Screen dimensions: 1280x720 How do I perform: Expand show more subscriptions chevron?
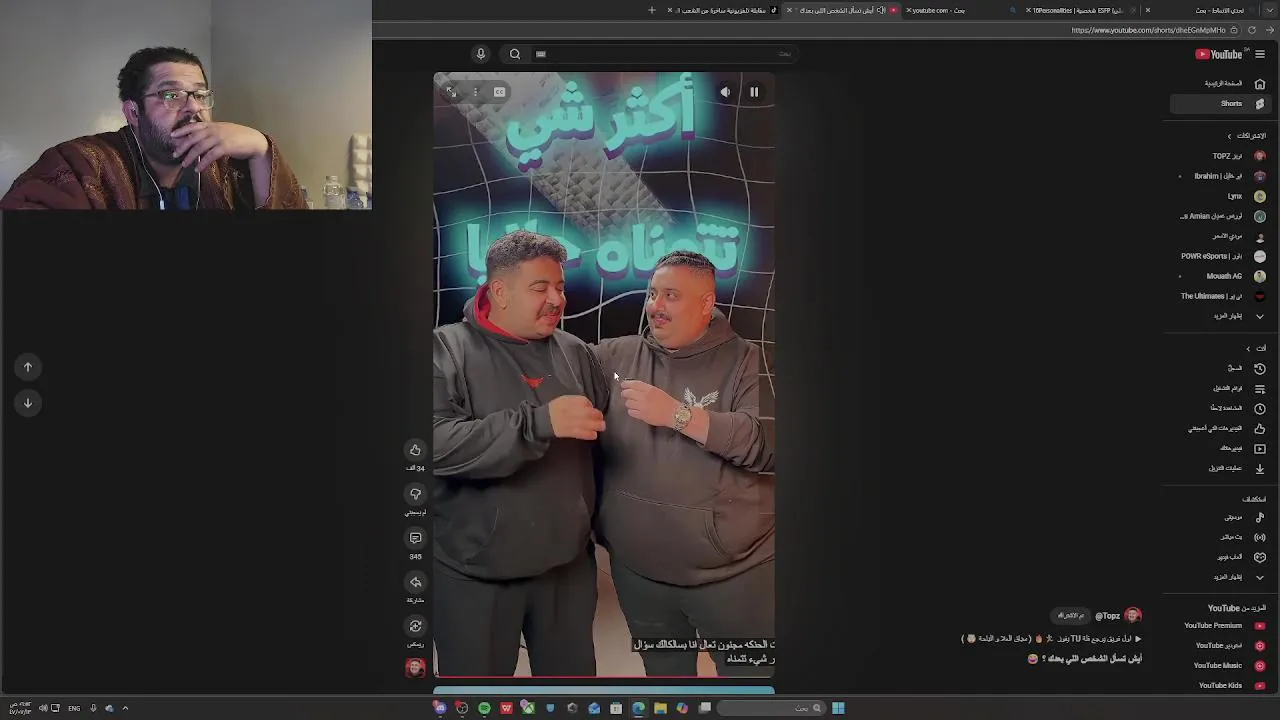pos(1259,316)
